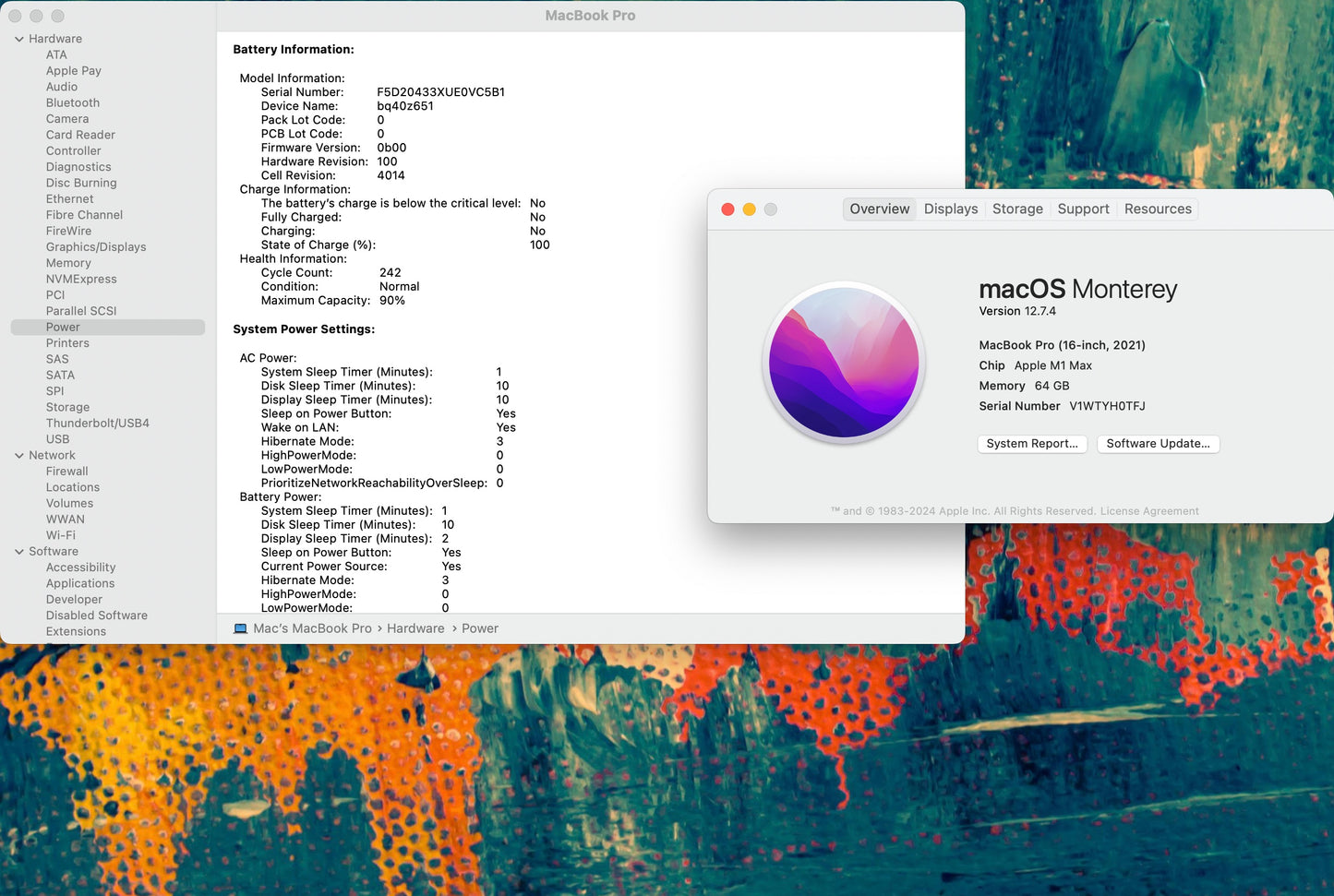1334x896 pixels.
Task: Select Thunderbolt/USB4 in the sidebar
Action: 98,424
